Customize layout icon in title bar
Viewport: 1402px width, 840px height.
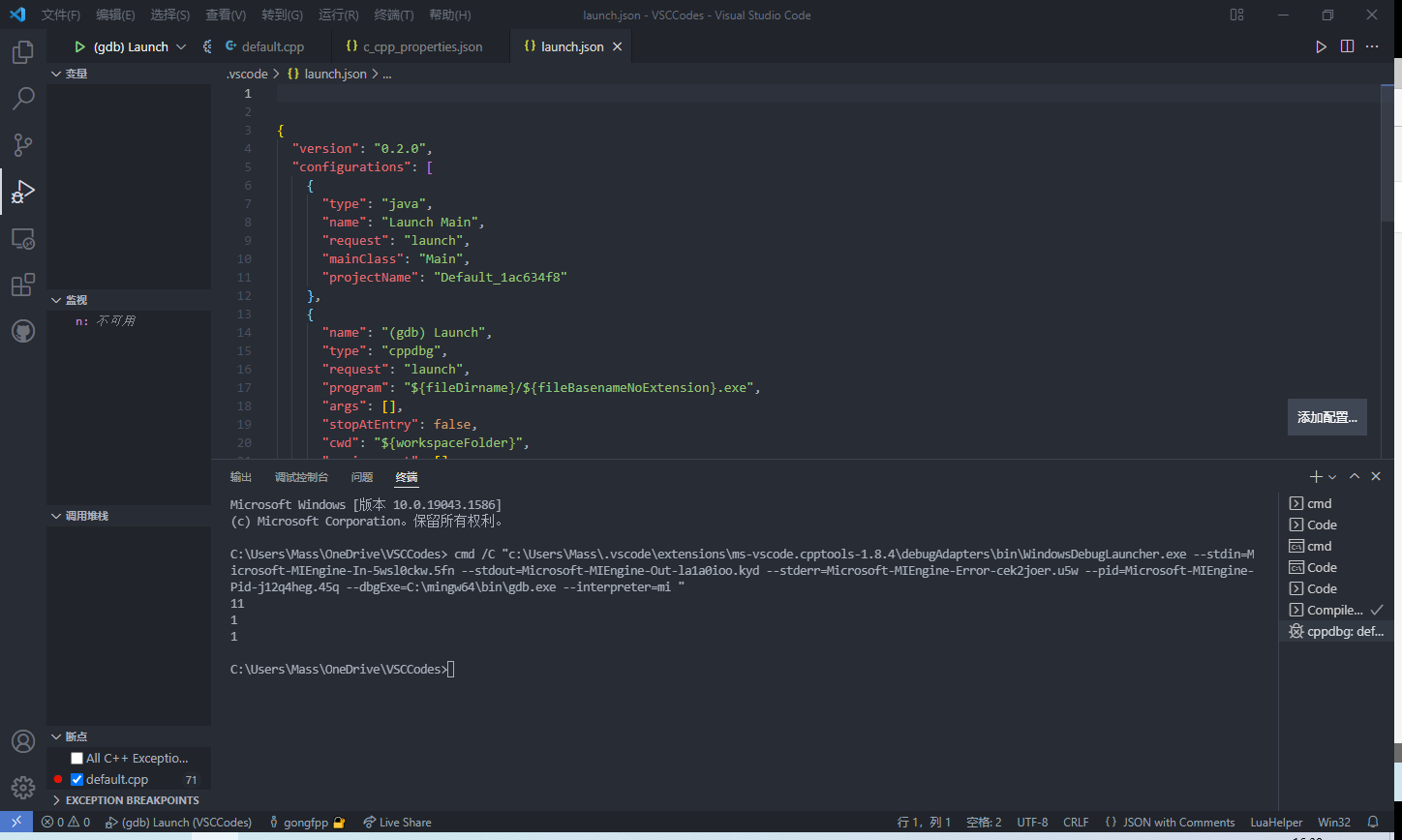click(x=1236, y=15)
